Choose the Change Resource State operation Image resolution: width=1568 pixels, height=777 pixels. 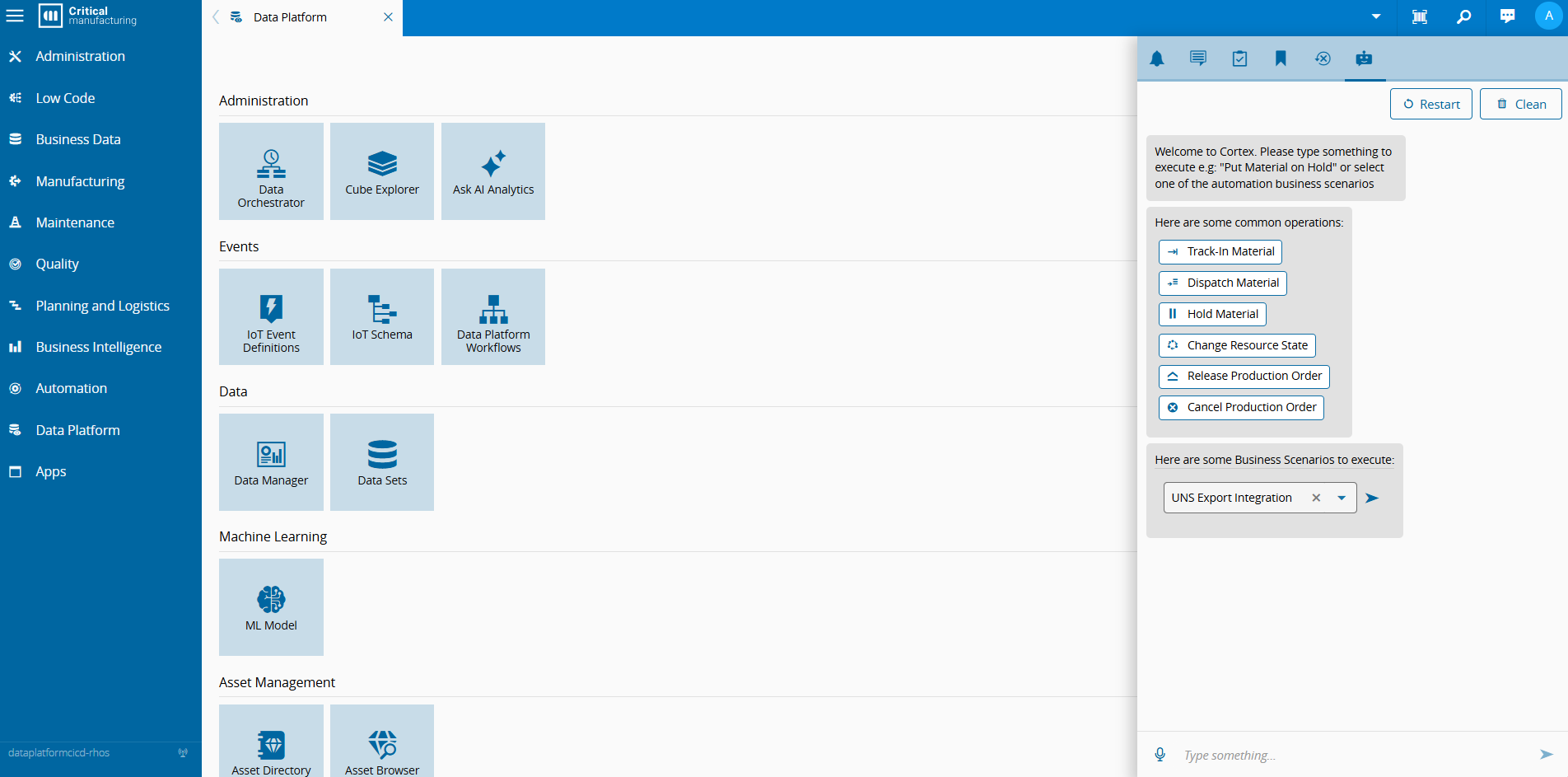point(1237,345)
